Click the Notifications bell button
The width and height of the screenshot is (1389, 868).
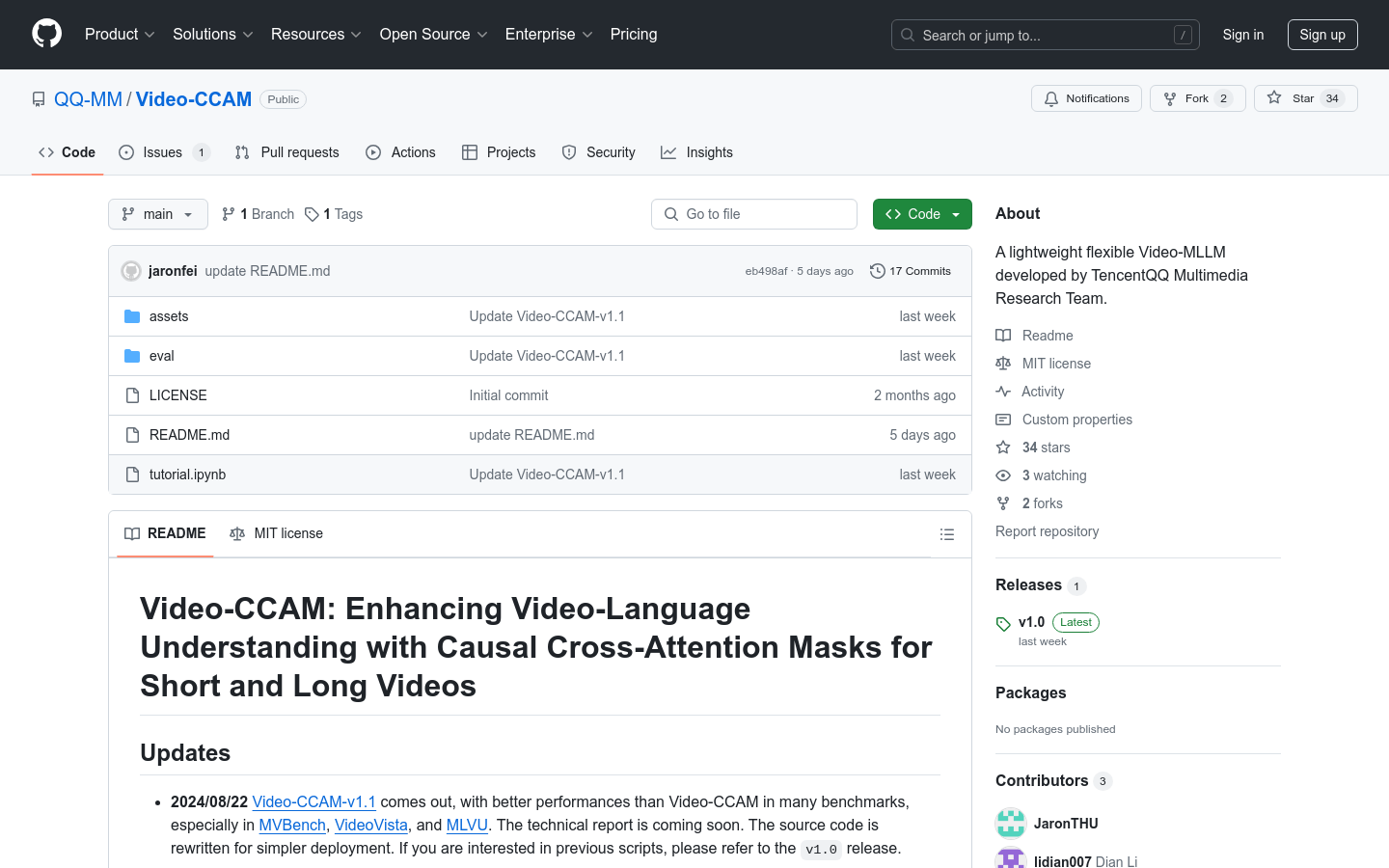click(1086, 98)
